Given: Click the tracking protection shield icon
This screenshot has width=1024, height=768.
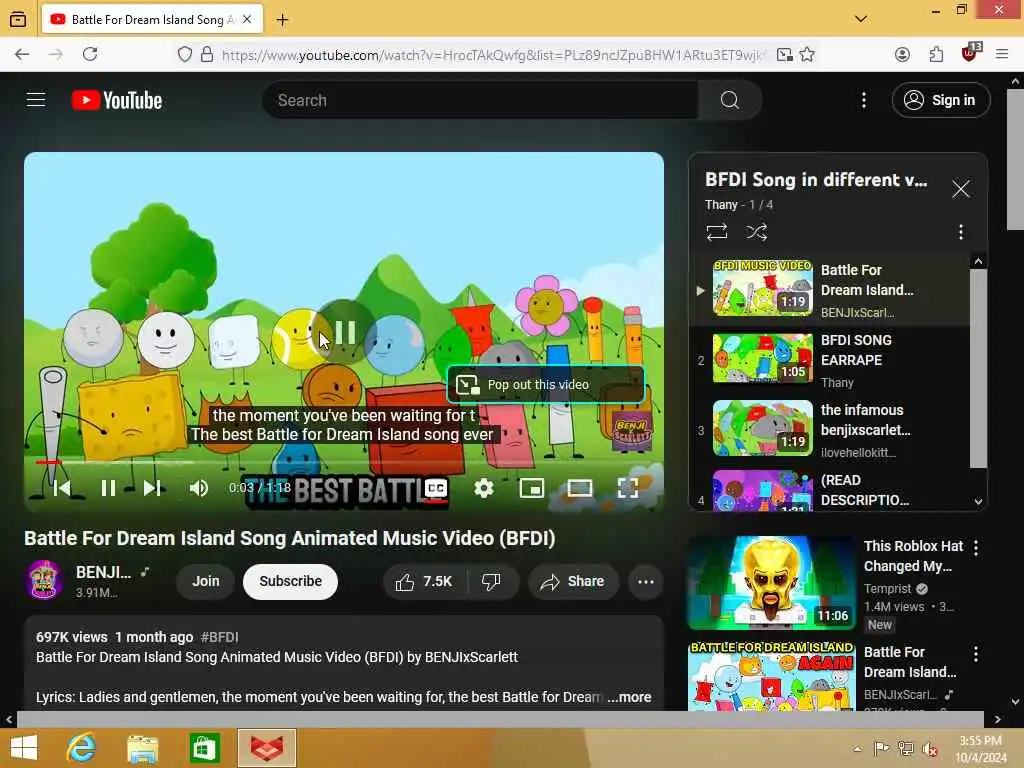Looking at the screenshot, I should click(185, 54).
